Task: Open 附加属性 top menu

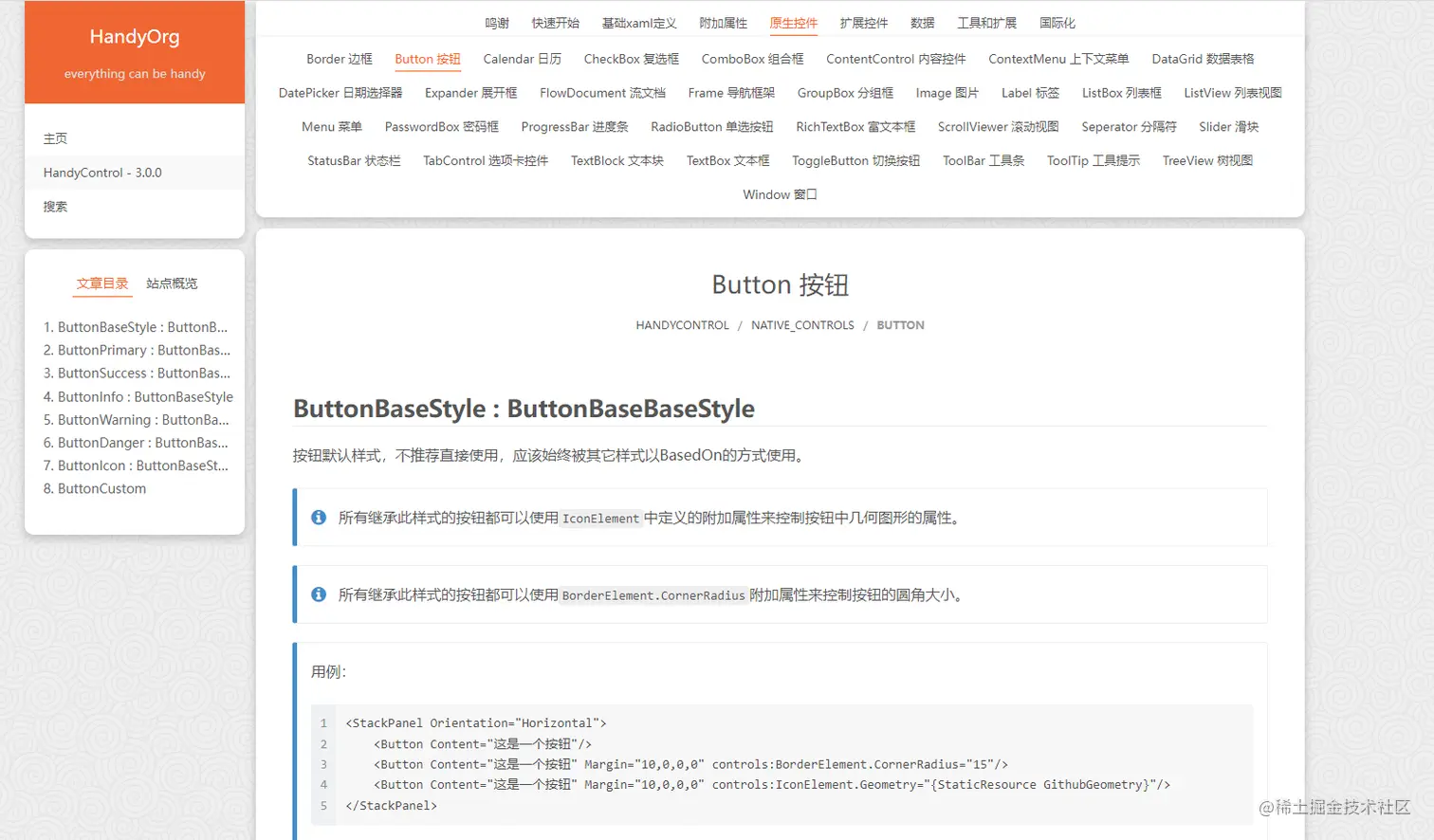Action: coord(724,23)
